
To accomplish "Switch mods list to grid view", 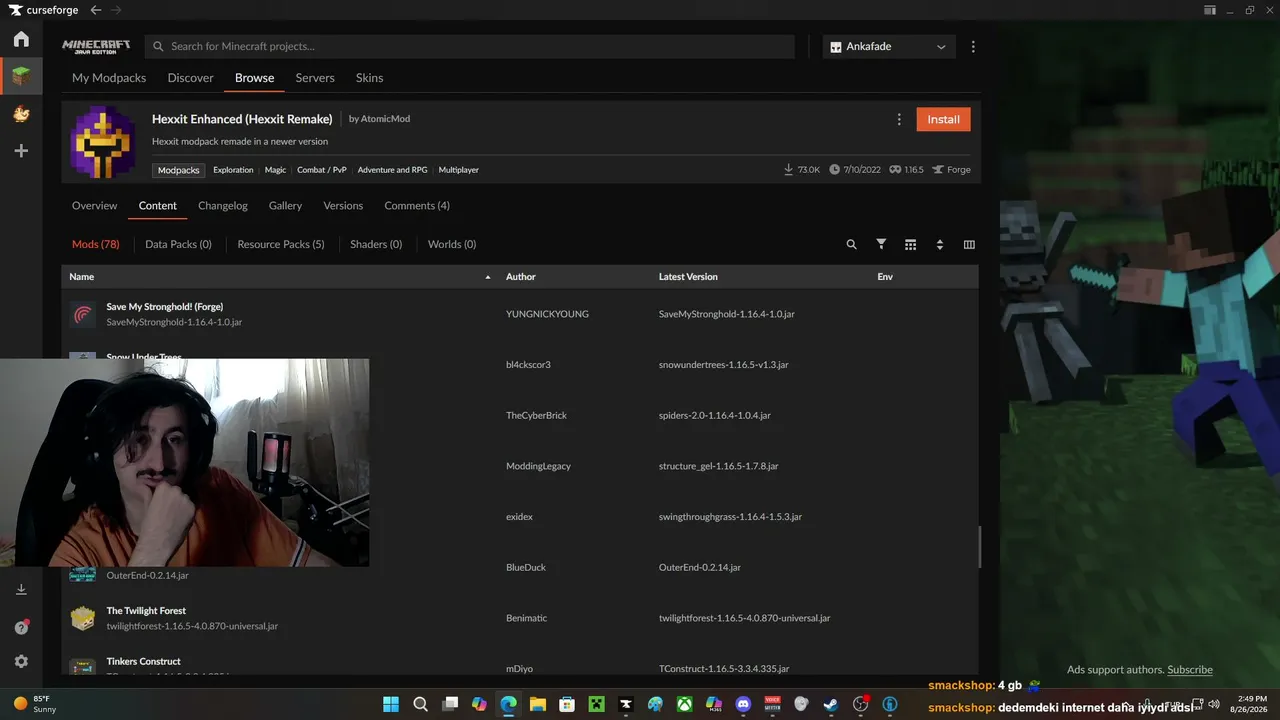I will [910, 245].
